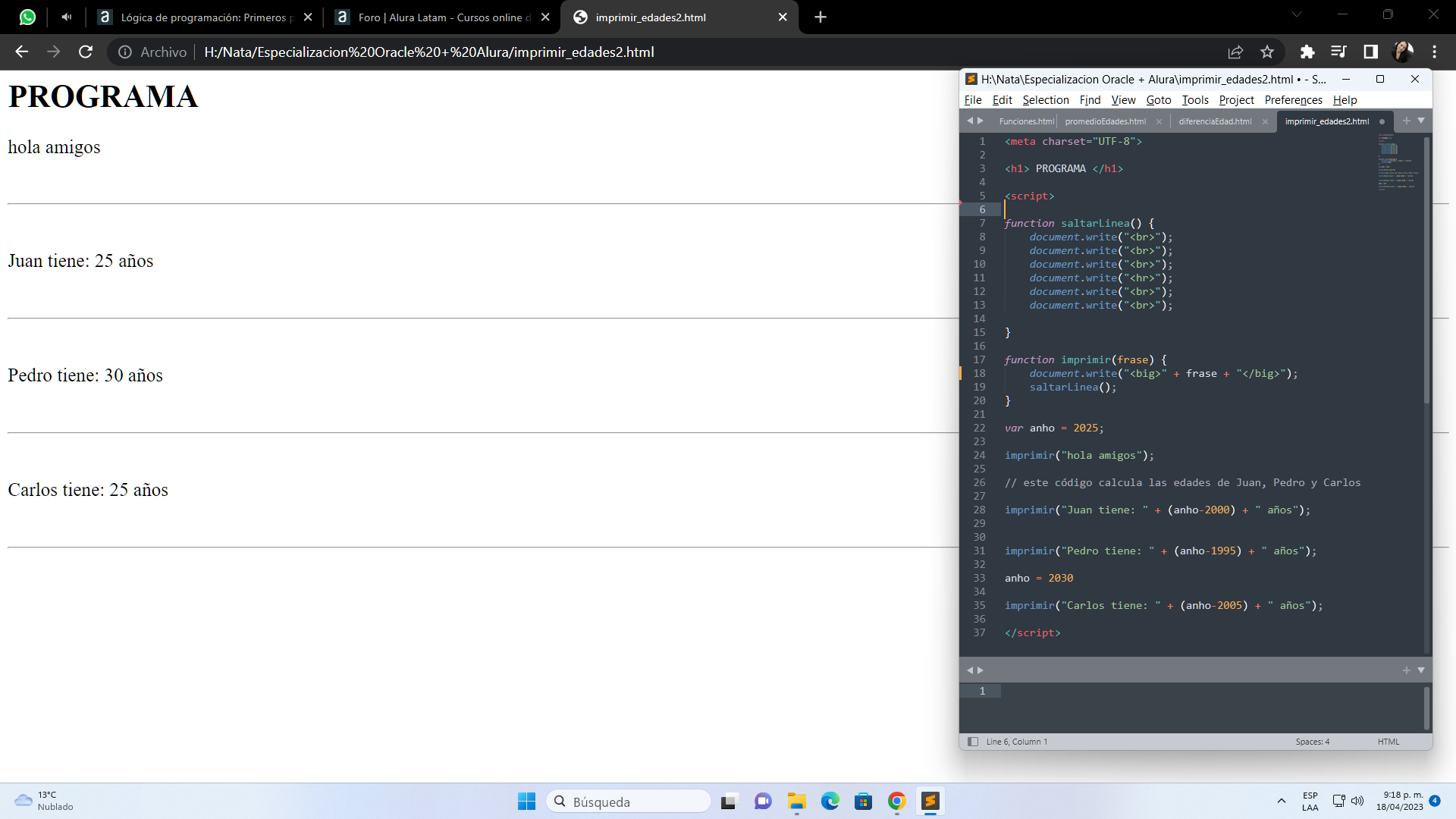Toggle the sidebar icon in Sublime status bar
The height and width of the screenshot is (819, 1456).
[x=973, y=742]
